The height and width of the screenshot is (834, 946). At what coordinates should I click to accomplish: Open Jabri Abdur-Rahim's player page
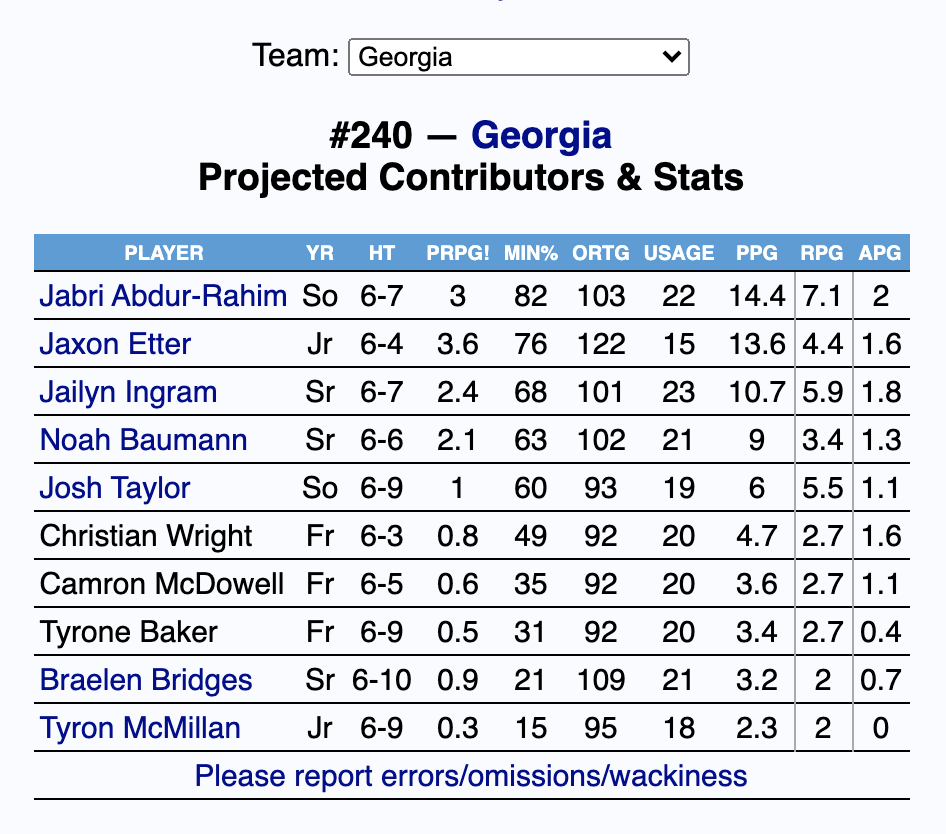pos(163,296)
